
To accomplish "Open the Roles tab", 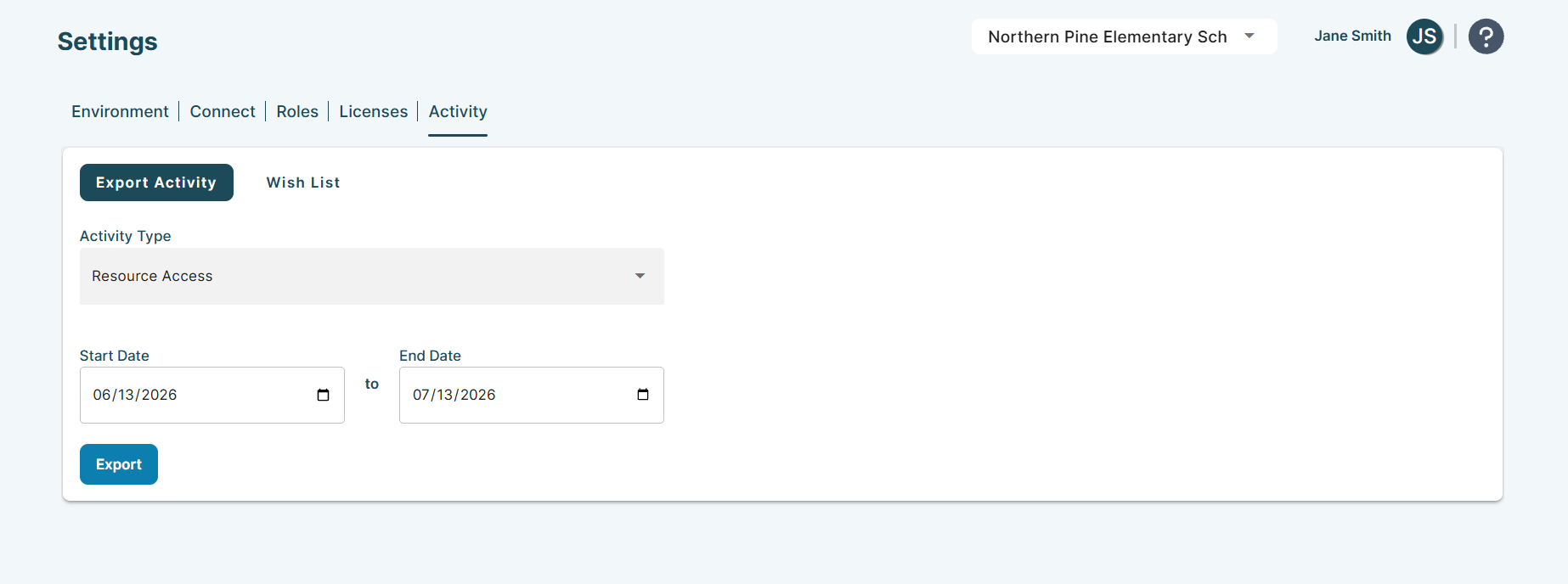I will pyautogui.click(x=297, y=111).
